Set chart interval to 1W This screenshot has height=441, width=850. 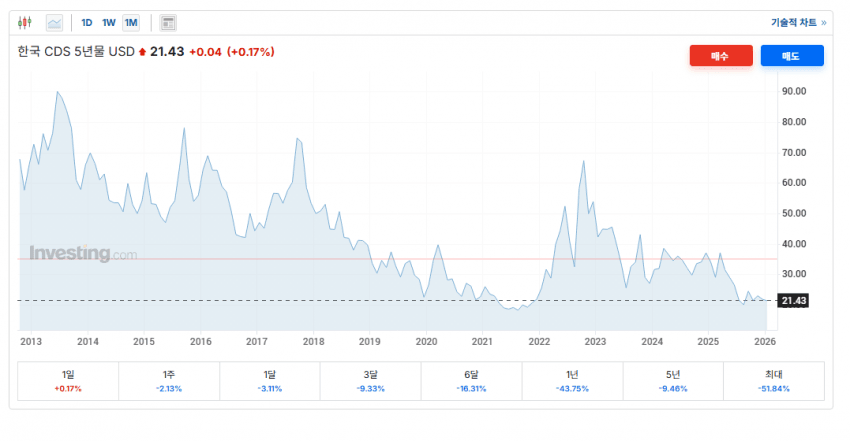(x=109, y=22)
